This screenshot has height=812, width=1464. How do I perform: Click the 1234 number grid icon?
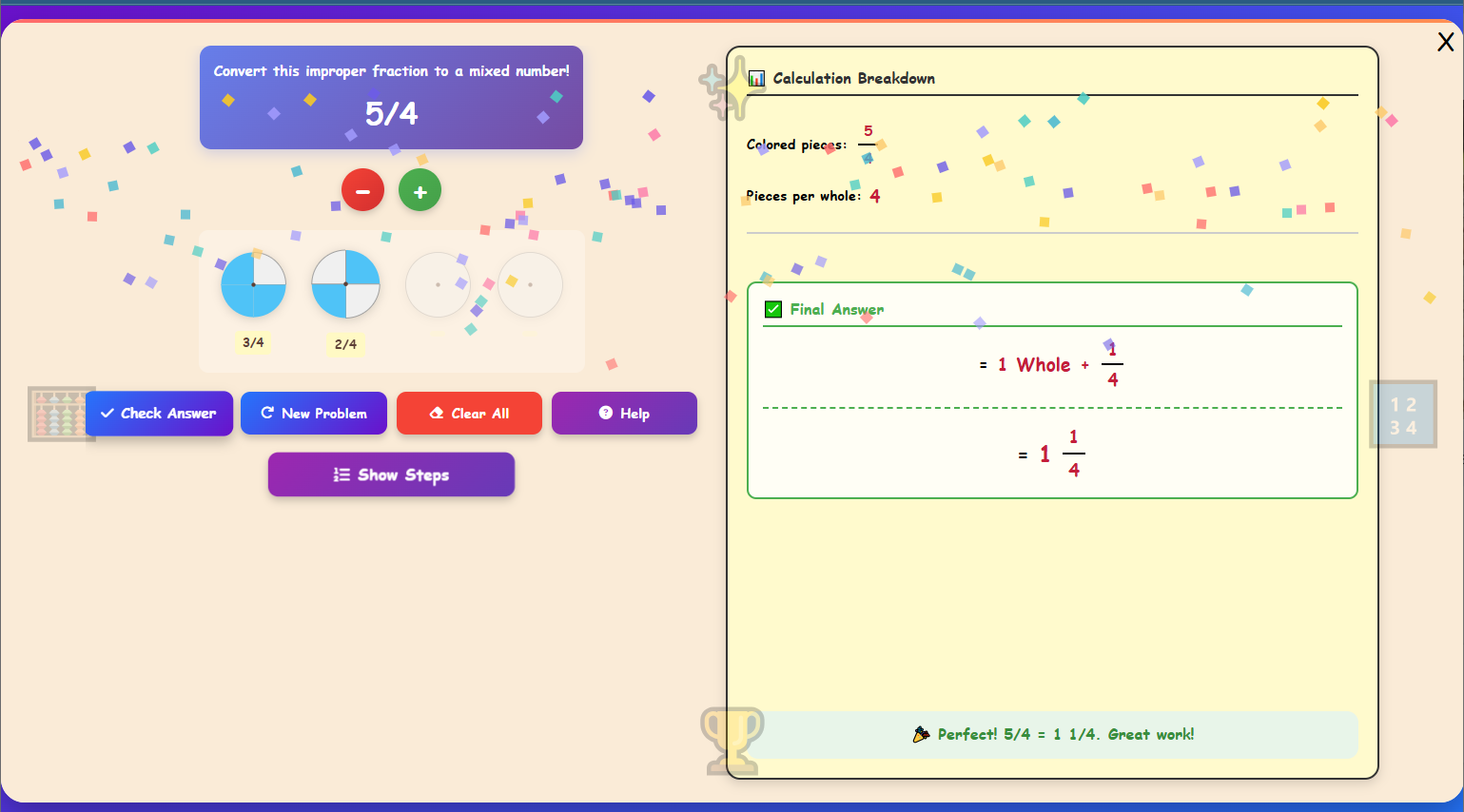coord(1402,415)
